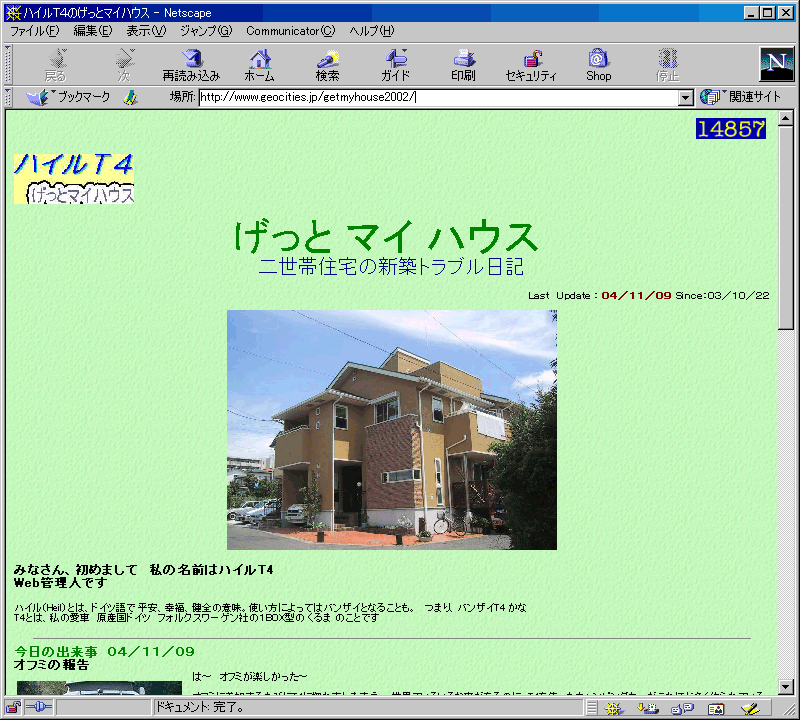Open the ジャンプ(G) menu
Viewport: 800px width, 720px height.
[206, 31]
